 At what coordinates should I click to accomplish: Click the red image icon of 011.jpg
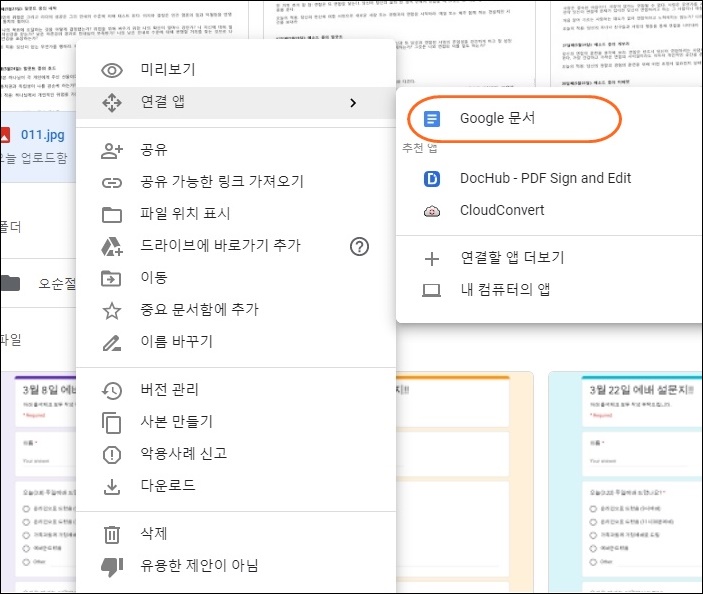[5, 135]
